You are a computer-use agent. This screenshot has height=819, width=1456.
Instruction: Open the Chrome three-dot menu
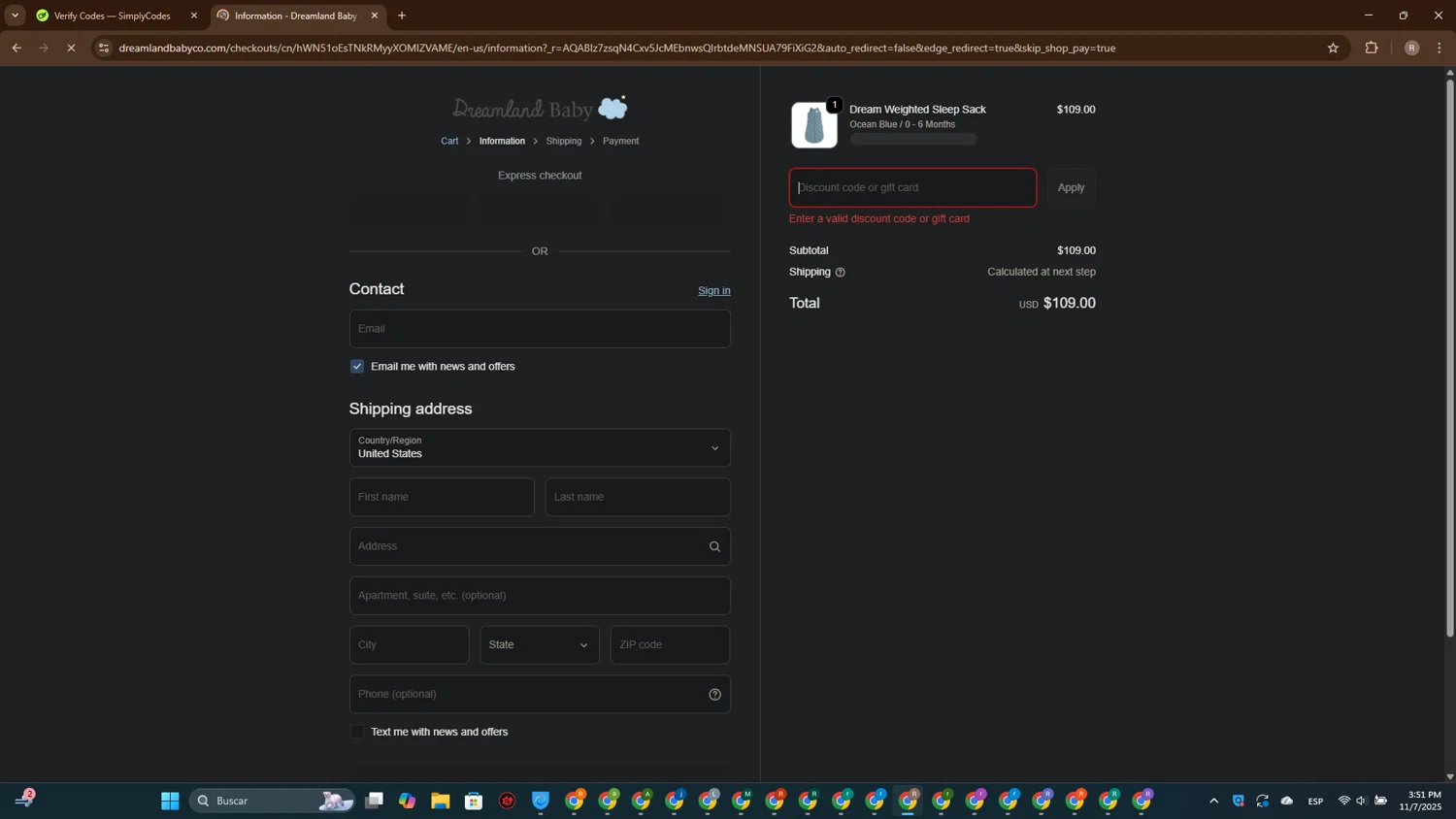coord(1439,48)
